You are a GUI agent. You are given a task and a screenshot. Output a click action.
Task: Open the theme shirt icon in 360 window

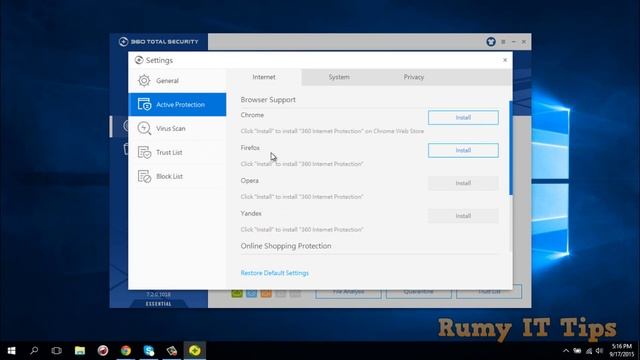click(491, 42)
